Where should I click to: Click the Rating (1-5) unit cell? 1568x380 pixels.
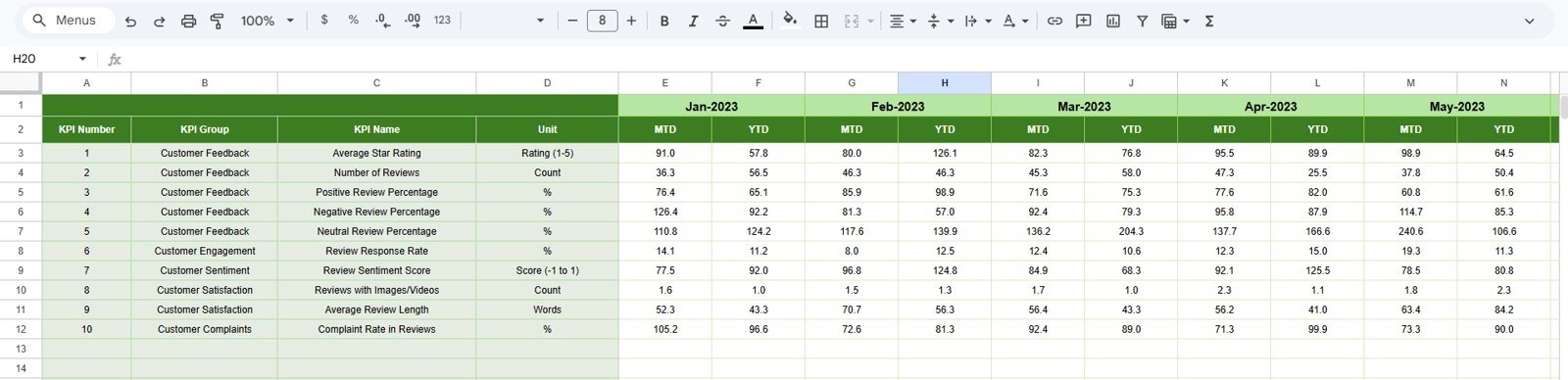click(x=547, y=153)
